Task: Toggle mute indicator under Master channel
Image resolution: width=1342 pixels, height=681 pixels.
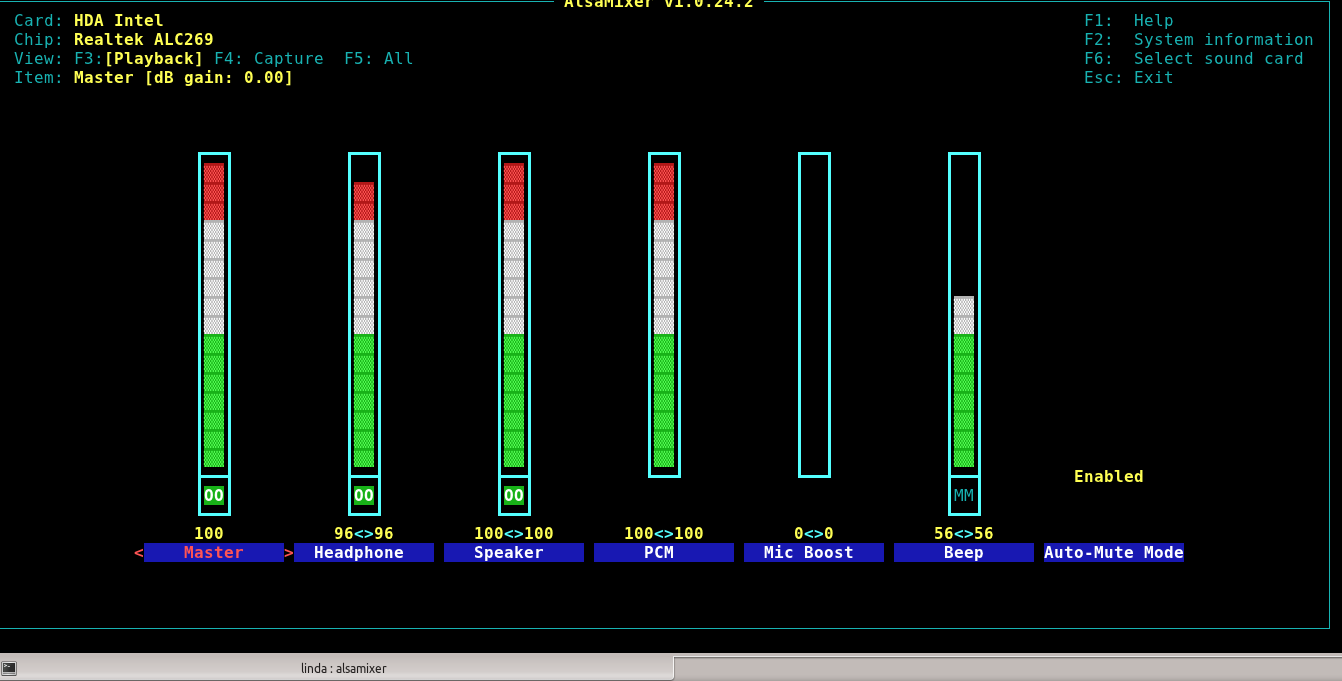Action: coord(214,495)
